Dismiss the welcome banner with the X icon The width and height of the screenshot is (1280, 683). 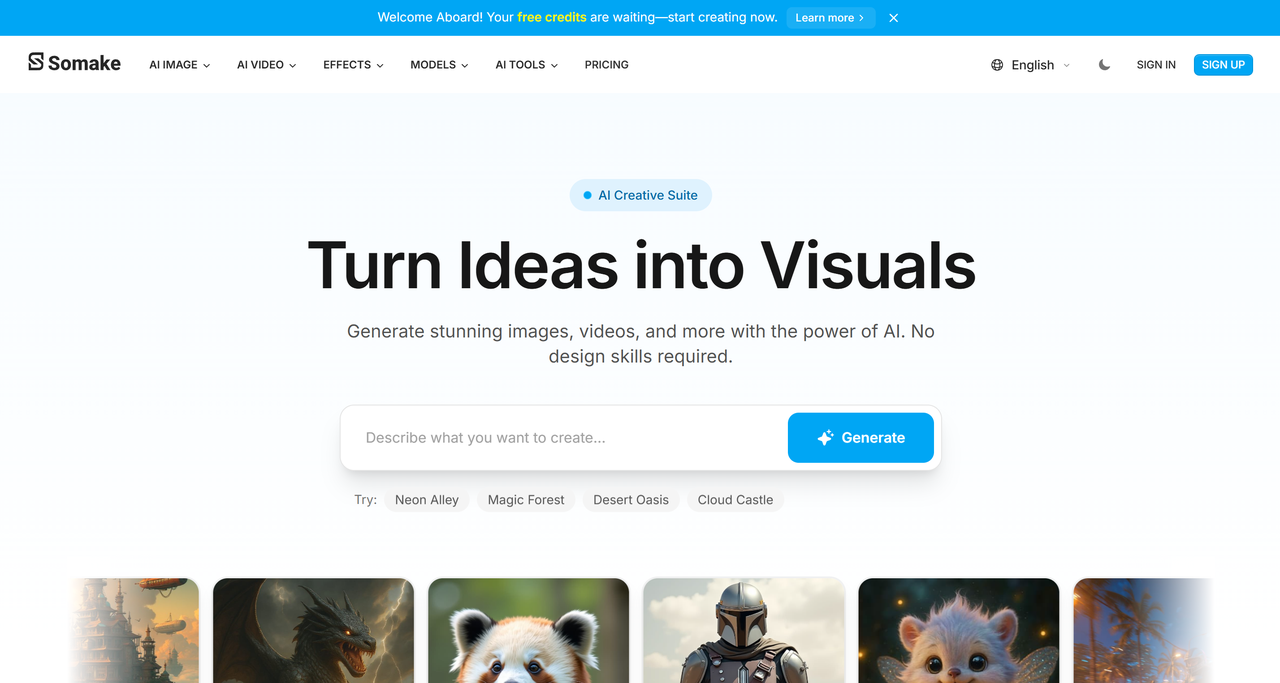tap(894, 18)
